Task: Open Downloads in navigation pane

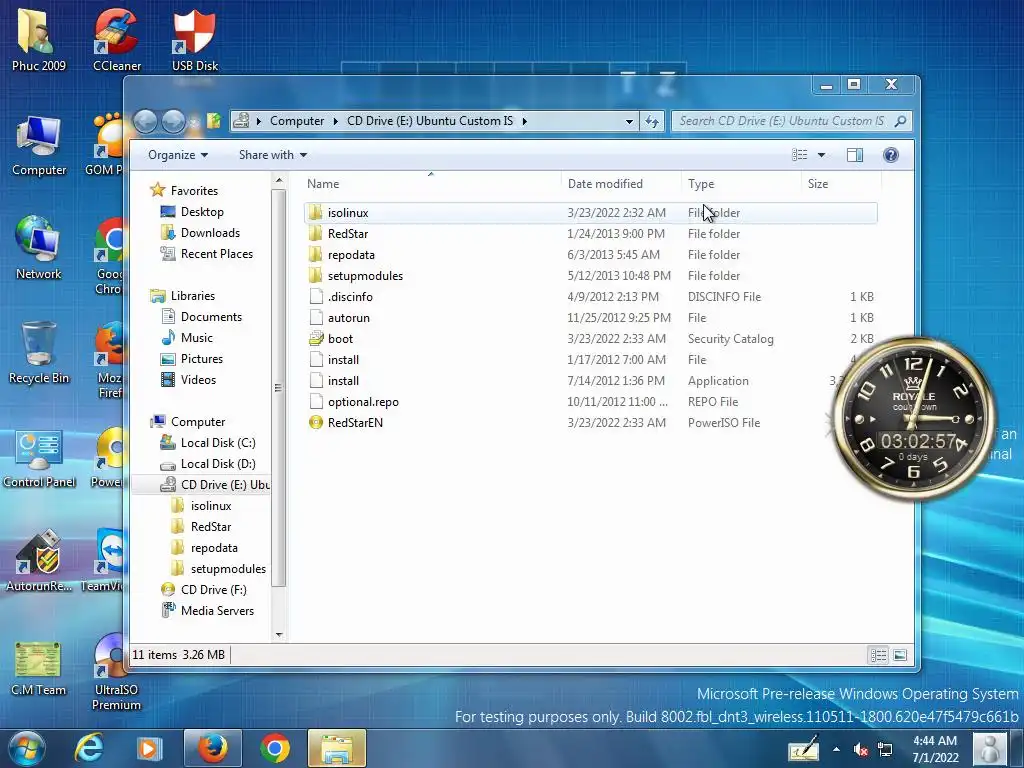Action: (x=210, y=232)
